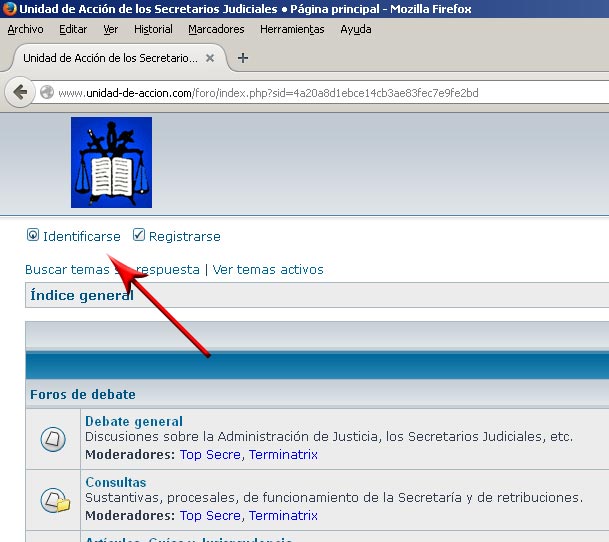
Task: Select the Unidad de Acción browser tab
Action: (110, 58)
